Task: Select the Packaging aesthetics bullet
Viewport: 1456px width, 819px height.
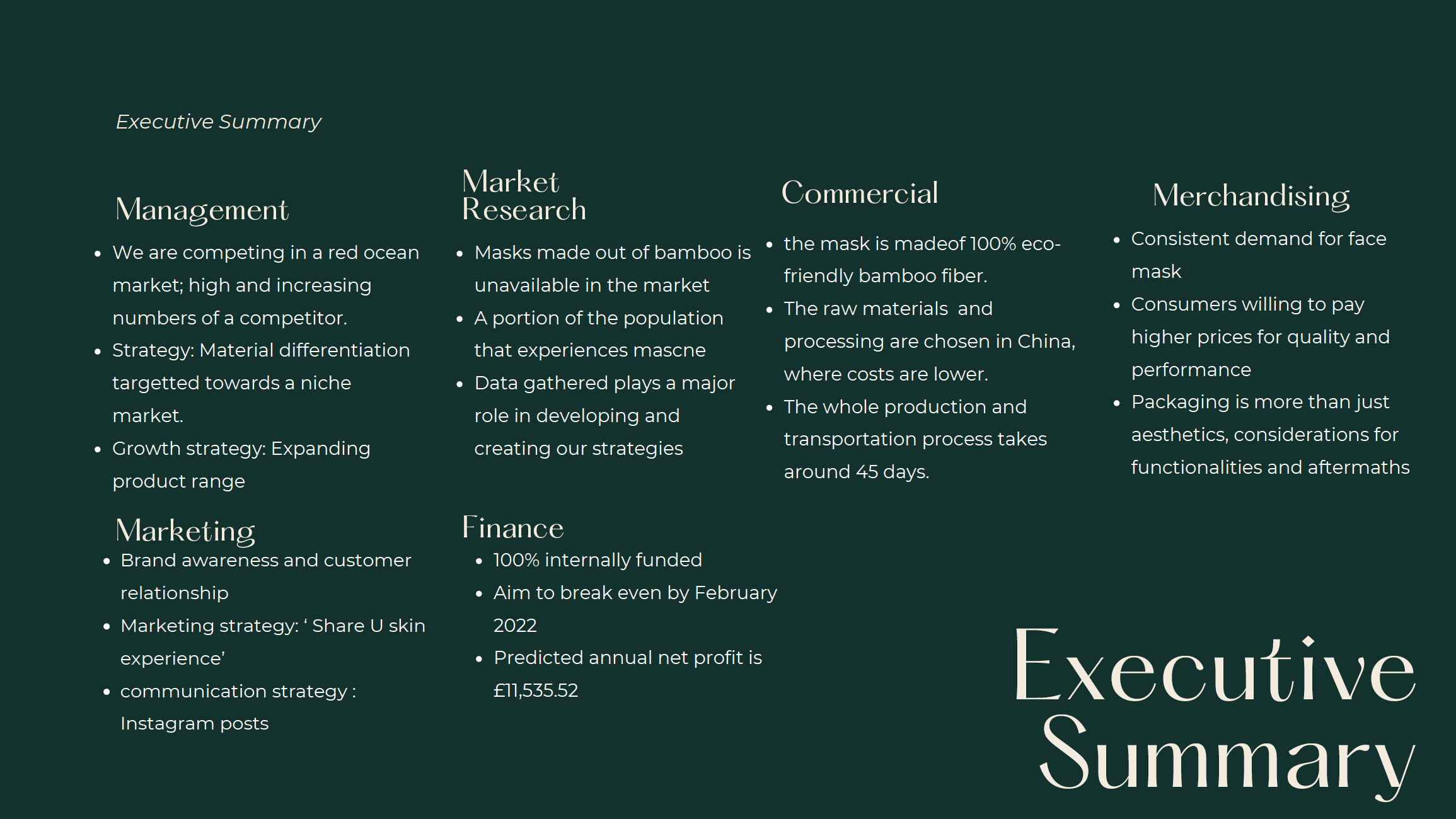Action: (1270, 435)
